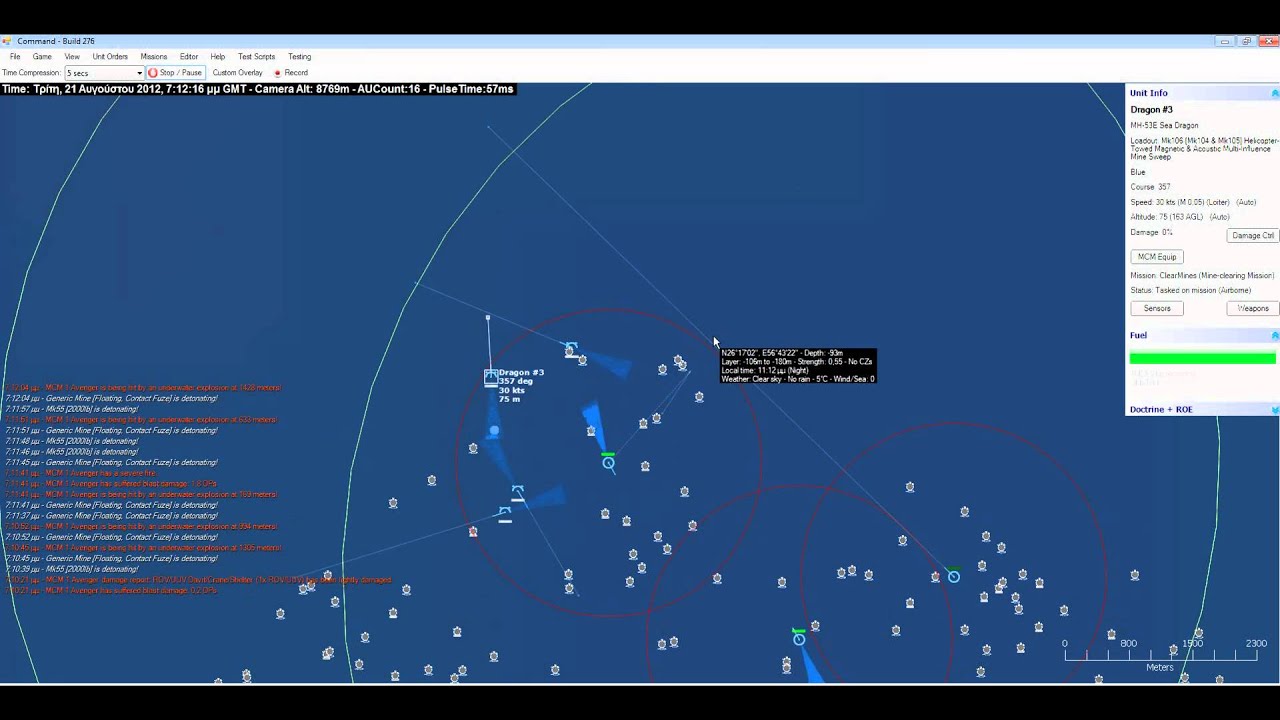The width and height of the screenshot is (1280, 720).
Task: Click the Status: Tasked on mission line
Action: tap(1190, 290)
